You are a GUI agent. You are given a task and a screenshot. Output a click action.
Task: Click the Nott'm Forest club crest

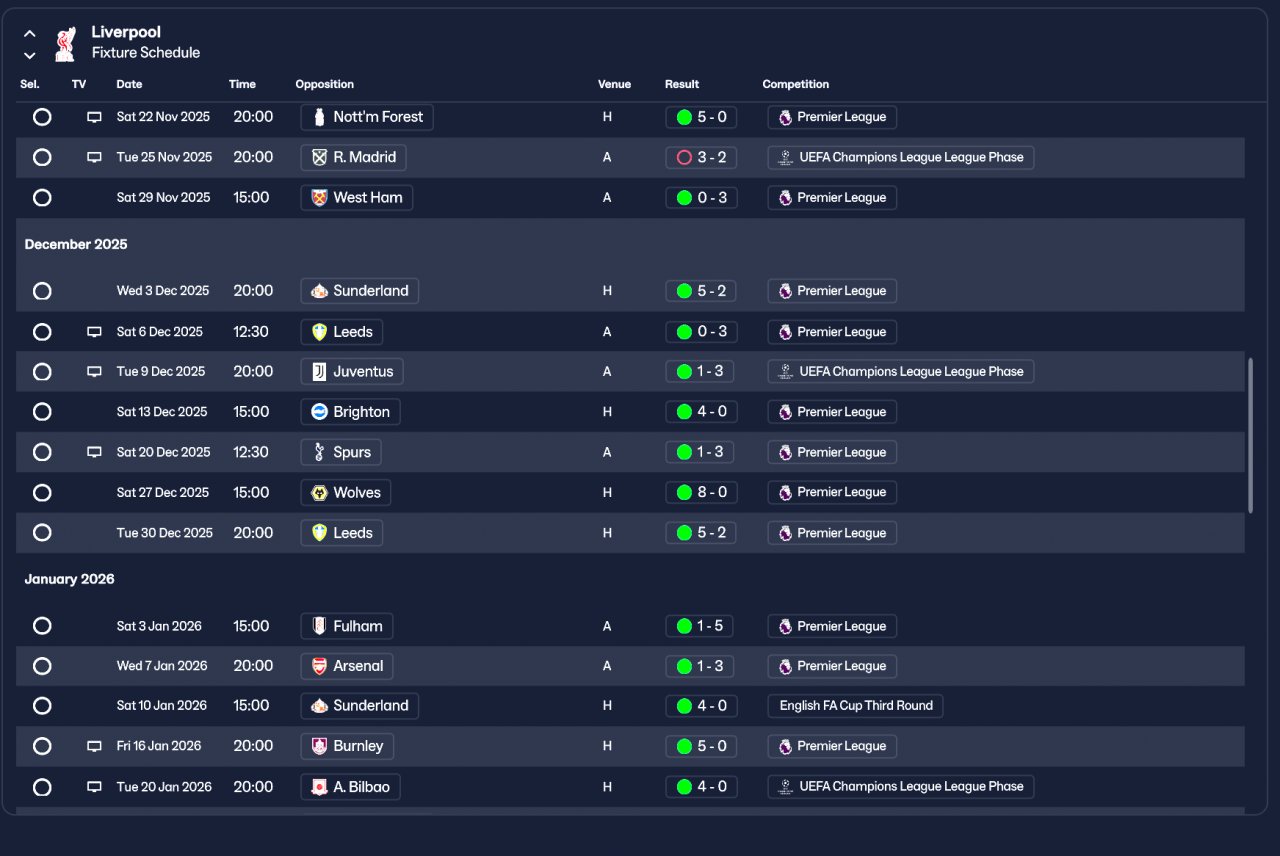[319, 117]
